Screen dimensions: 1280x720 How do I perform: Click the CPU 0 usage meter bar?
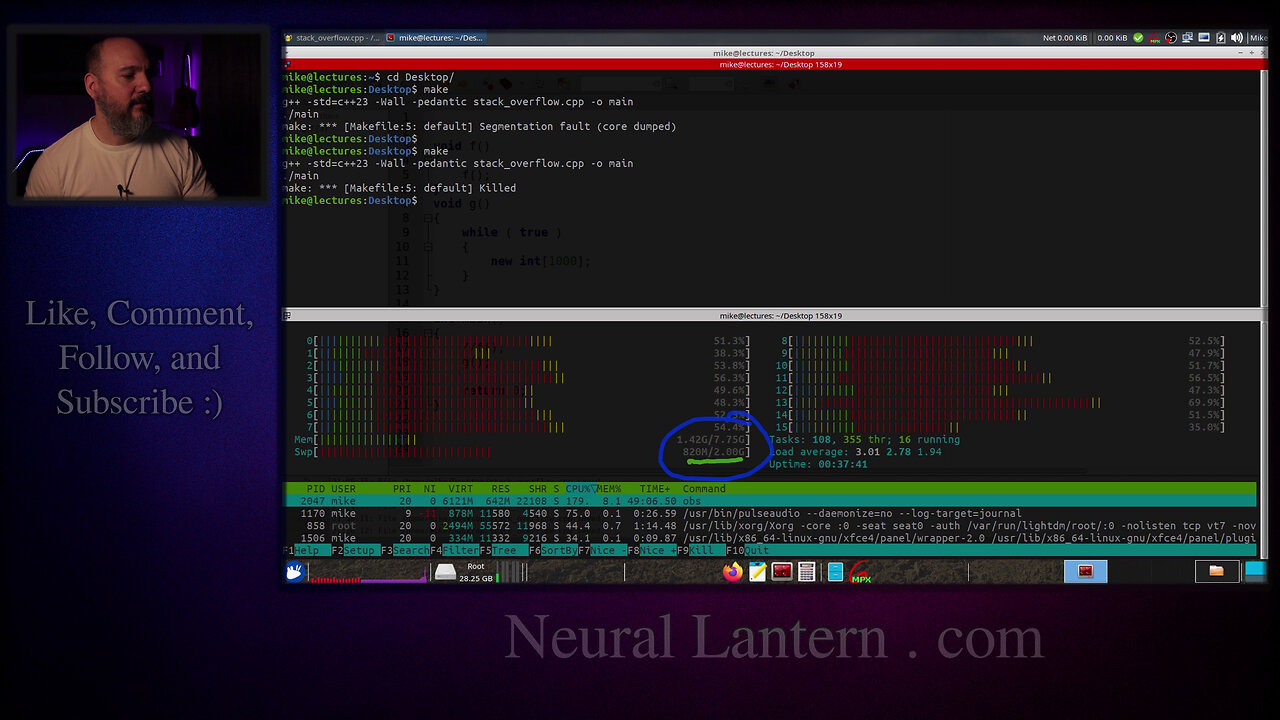528,341
